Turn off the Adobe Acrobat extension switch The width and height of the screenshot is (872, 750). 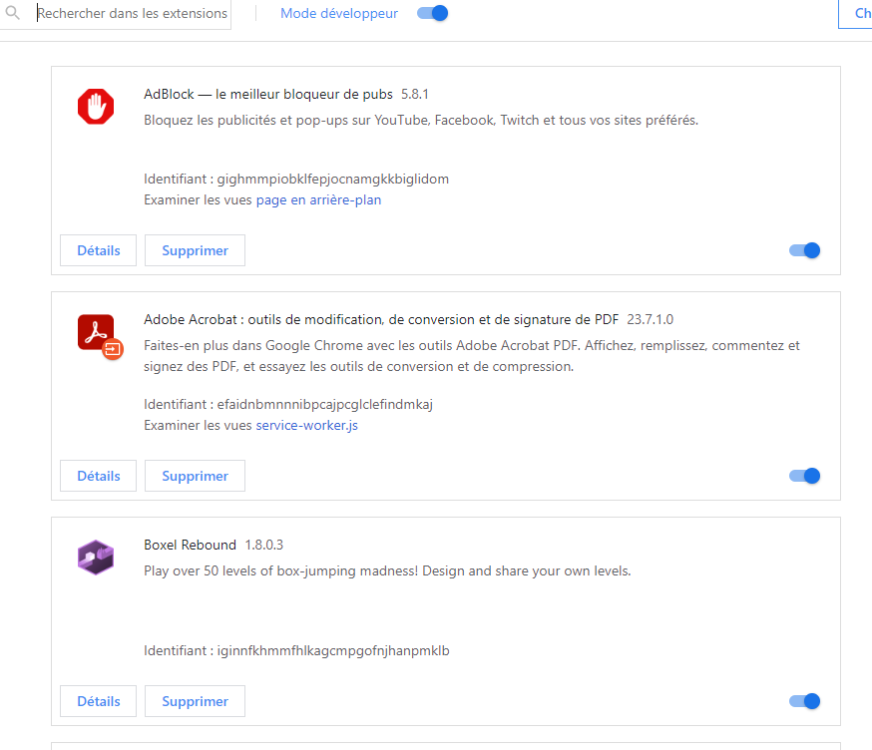(805, 476)
